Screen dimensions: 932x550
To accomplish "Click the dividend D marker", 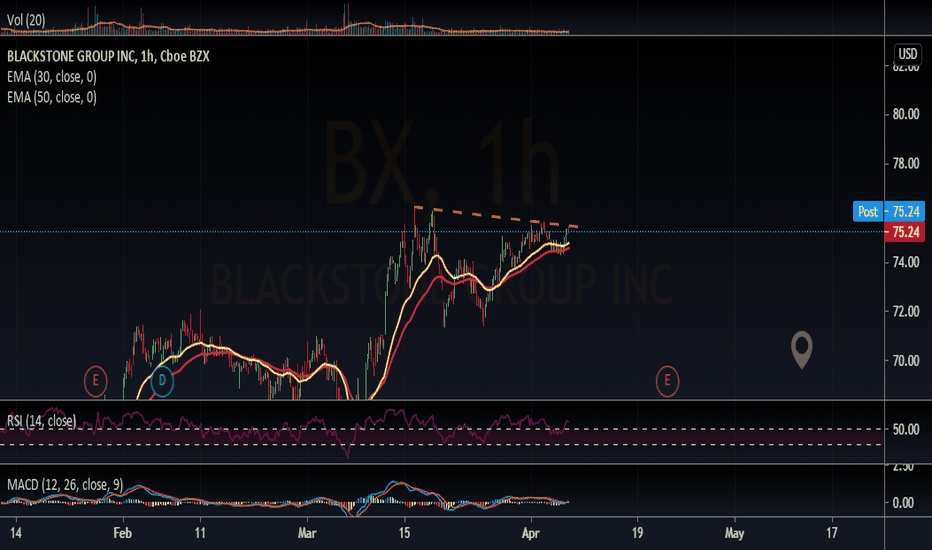I will pyautogui.click(x=162, y=381).
